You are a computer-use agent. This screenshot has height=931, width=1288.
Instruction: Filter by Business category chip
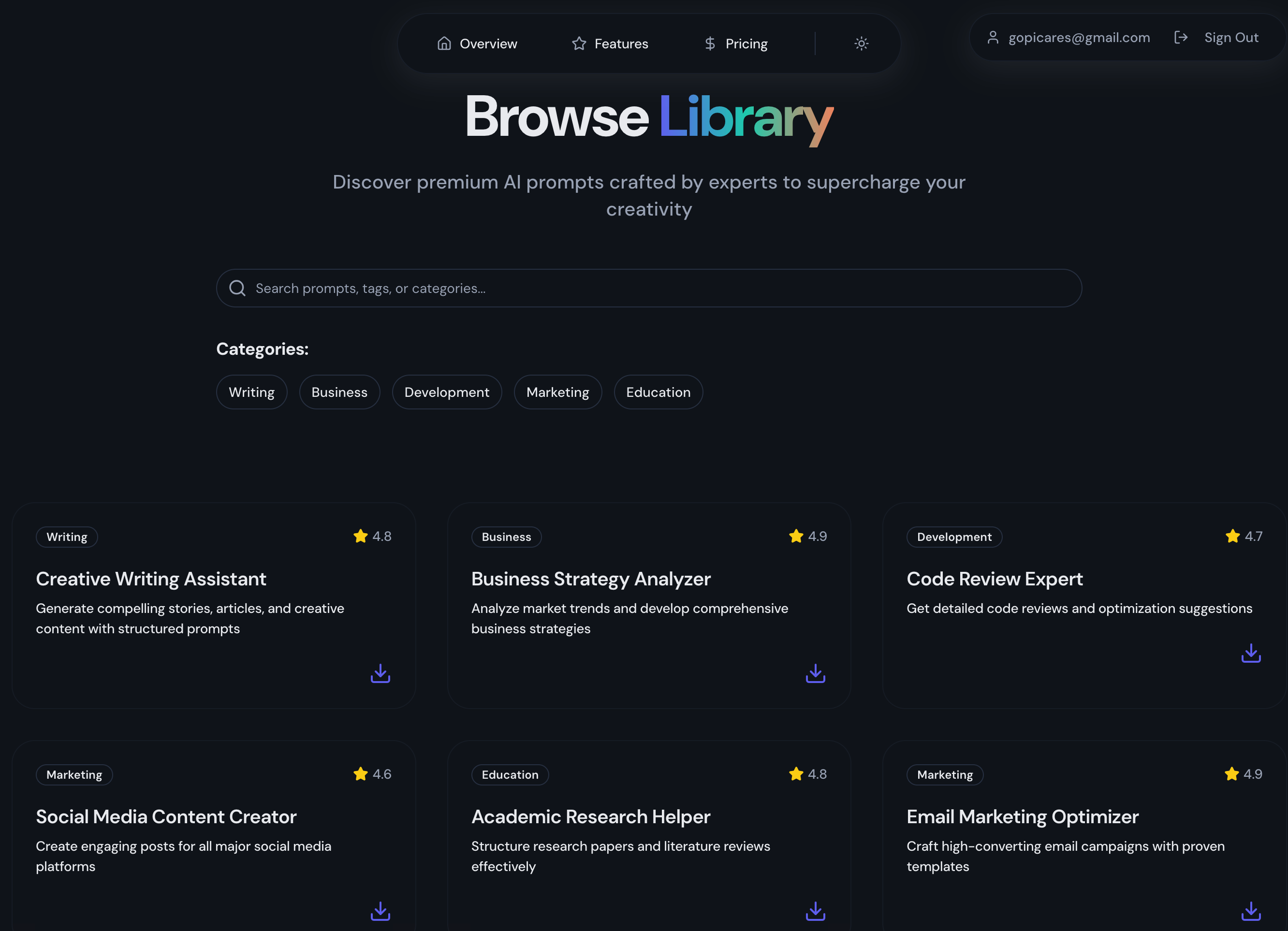coord(339,392)
